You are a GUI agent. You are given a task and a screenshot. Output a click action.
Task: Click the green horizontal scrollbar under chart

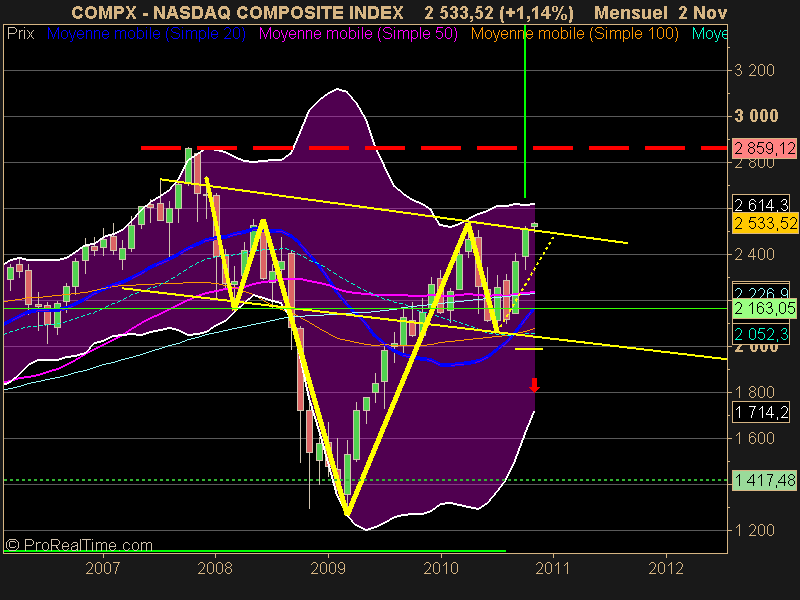(255, 551)
